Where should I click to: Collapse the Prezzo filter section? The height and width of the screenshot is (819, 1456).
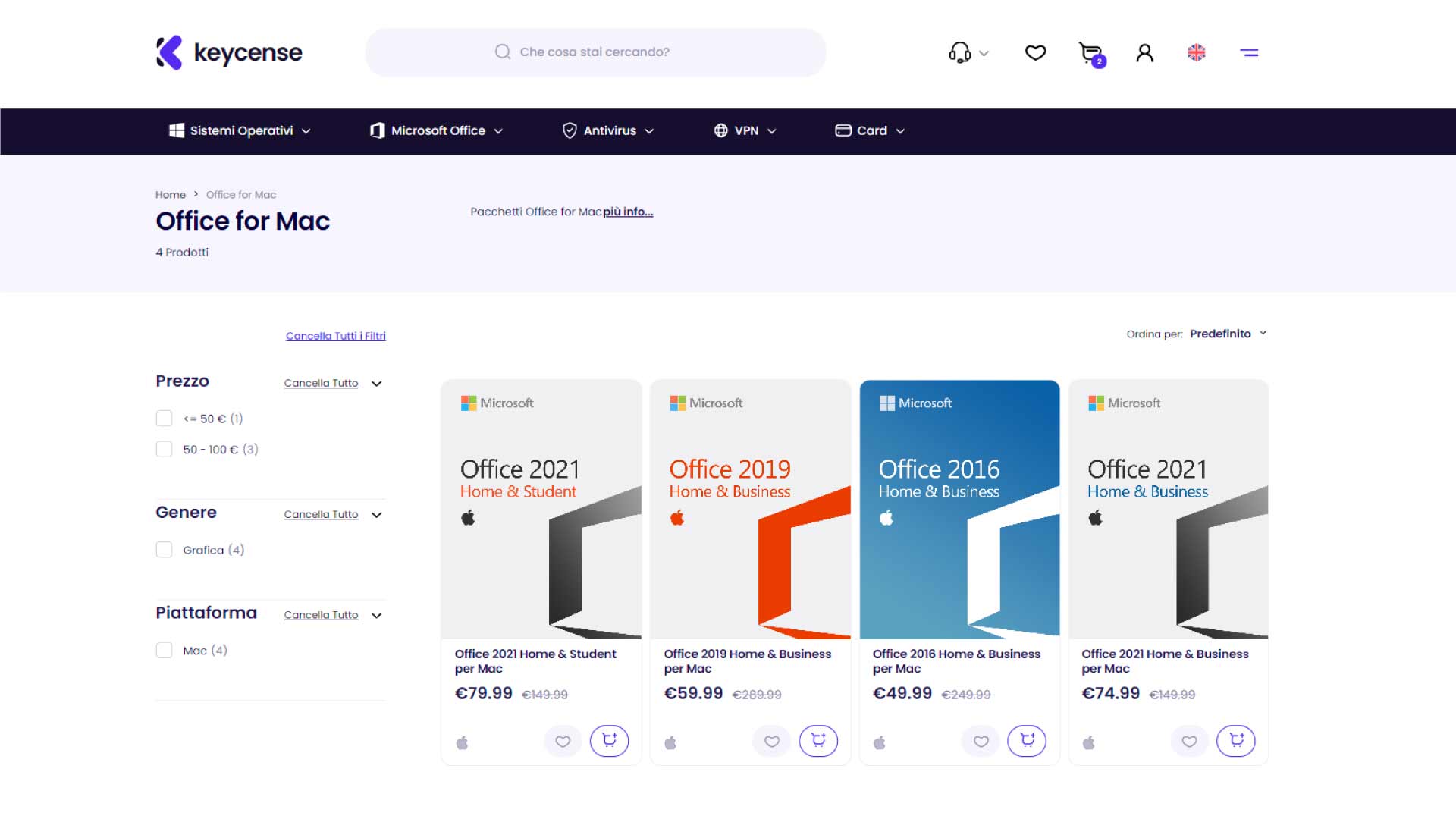(x=377, y=384)
